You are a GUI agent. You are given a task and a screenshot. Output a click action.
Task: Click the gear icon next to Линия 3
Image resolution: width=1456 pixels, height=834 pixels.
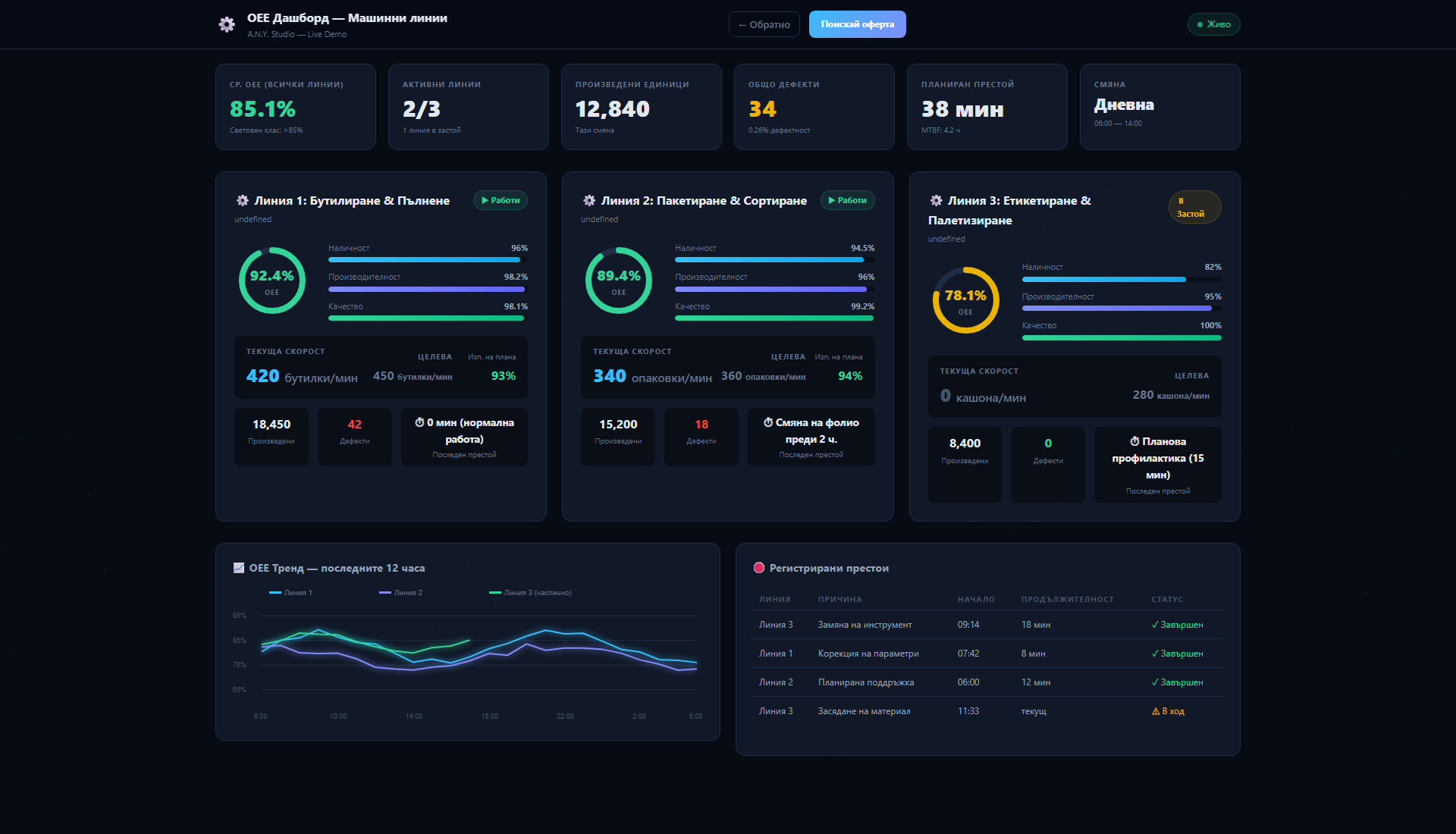click(937, 201)
